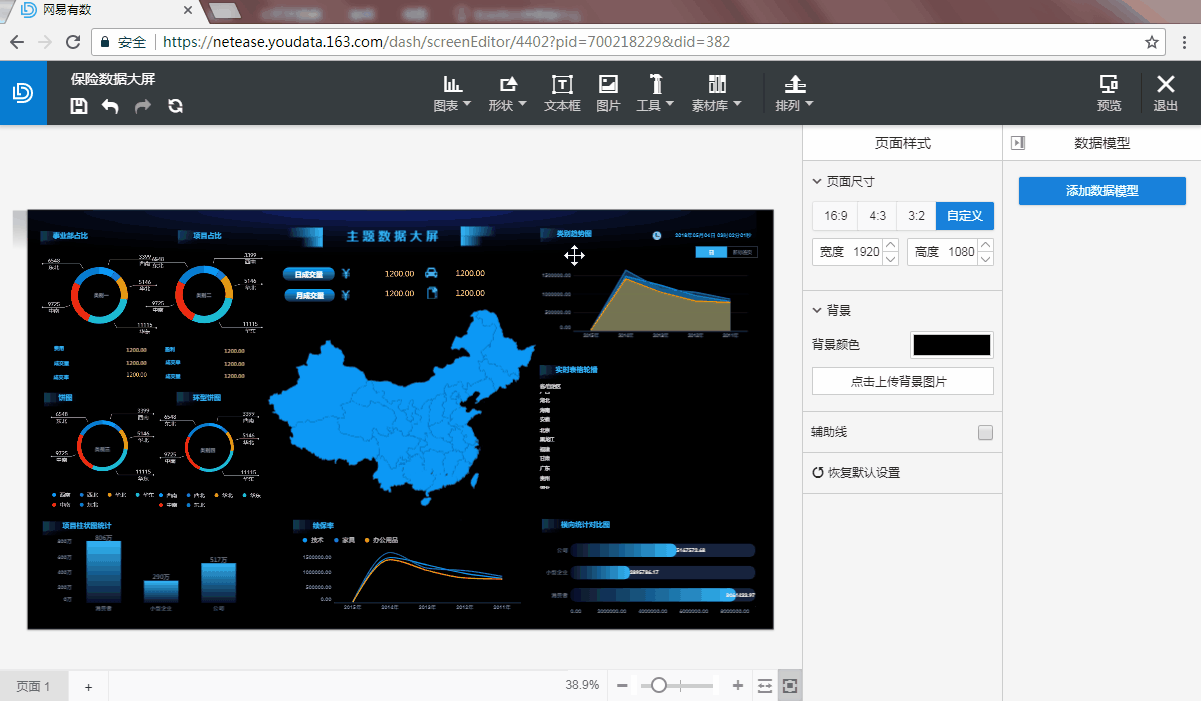Open the 素材库 material library dropdown

716,93
